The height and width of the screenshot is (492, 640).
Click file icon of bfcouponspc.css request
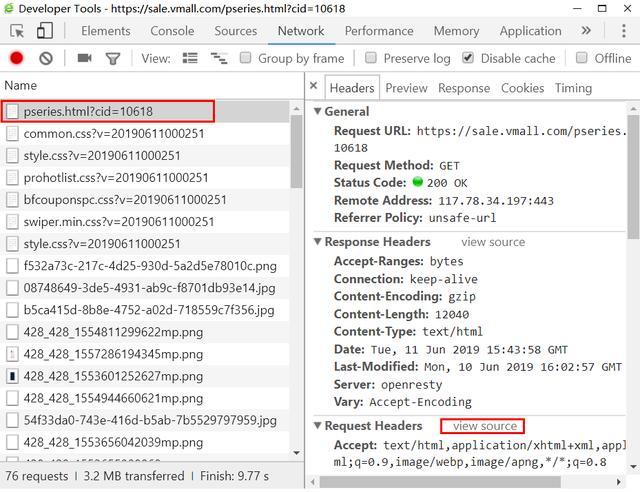point(13,200)
